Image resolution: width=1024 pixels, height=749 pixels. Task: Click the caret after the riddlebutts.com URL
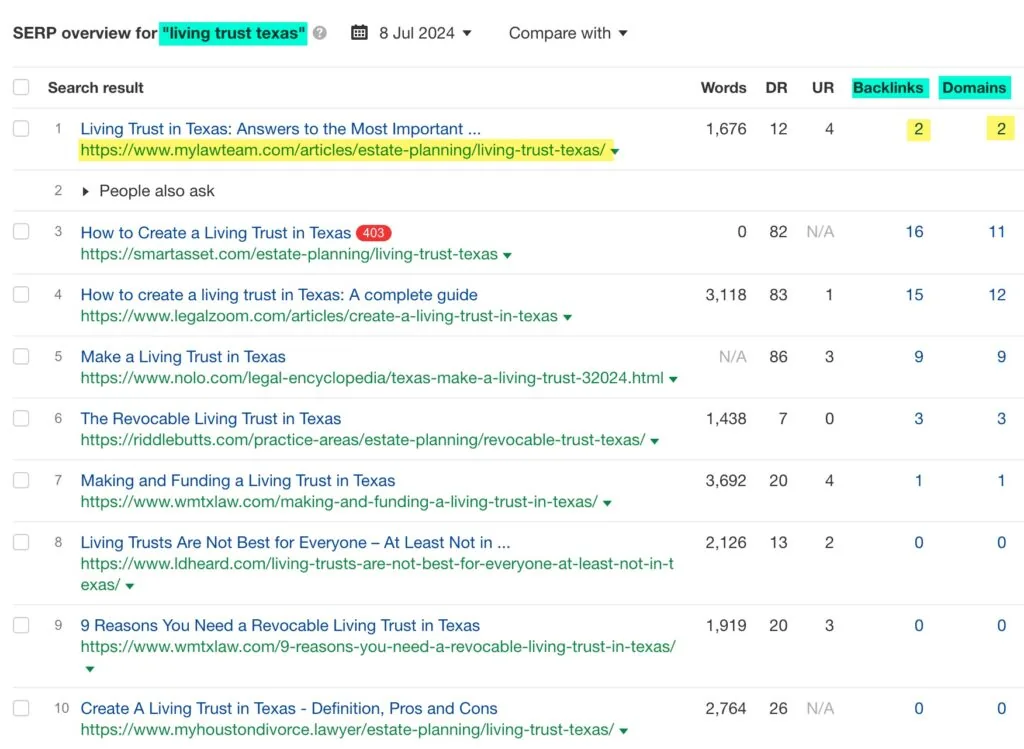(654, 441)
